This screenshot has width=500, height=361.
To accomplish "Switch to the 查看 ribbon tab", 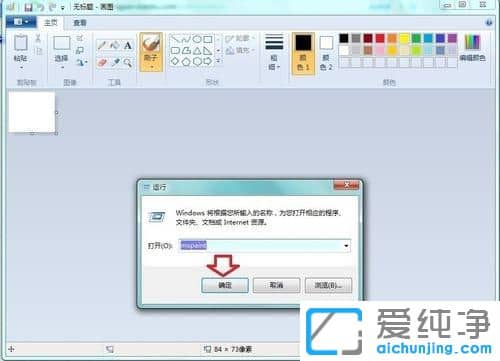I will click(x=80, y=23).
